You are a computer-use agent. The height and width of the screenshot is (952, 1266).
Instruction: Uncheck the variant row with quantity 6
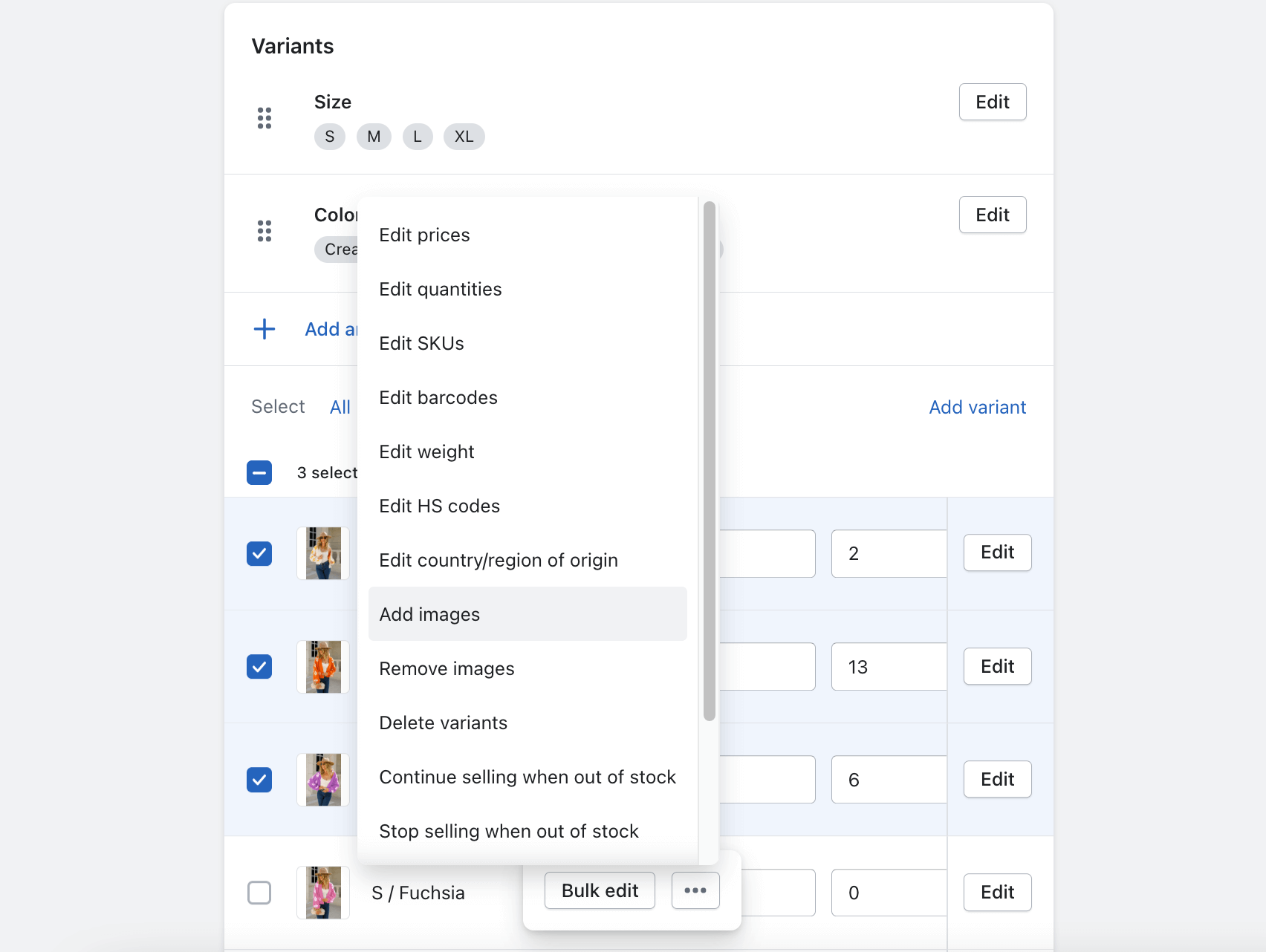(259, 779)
